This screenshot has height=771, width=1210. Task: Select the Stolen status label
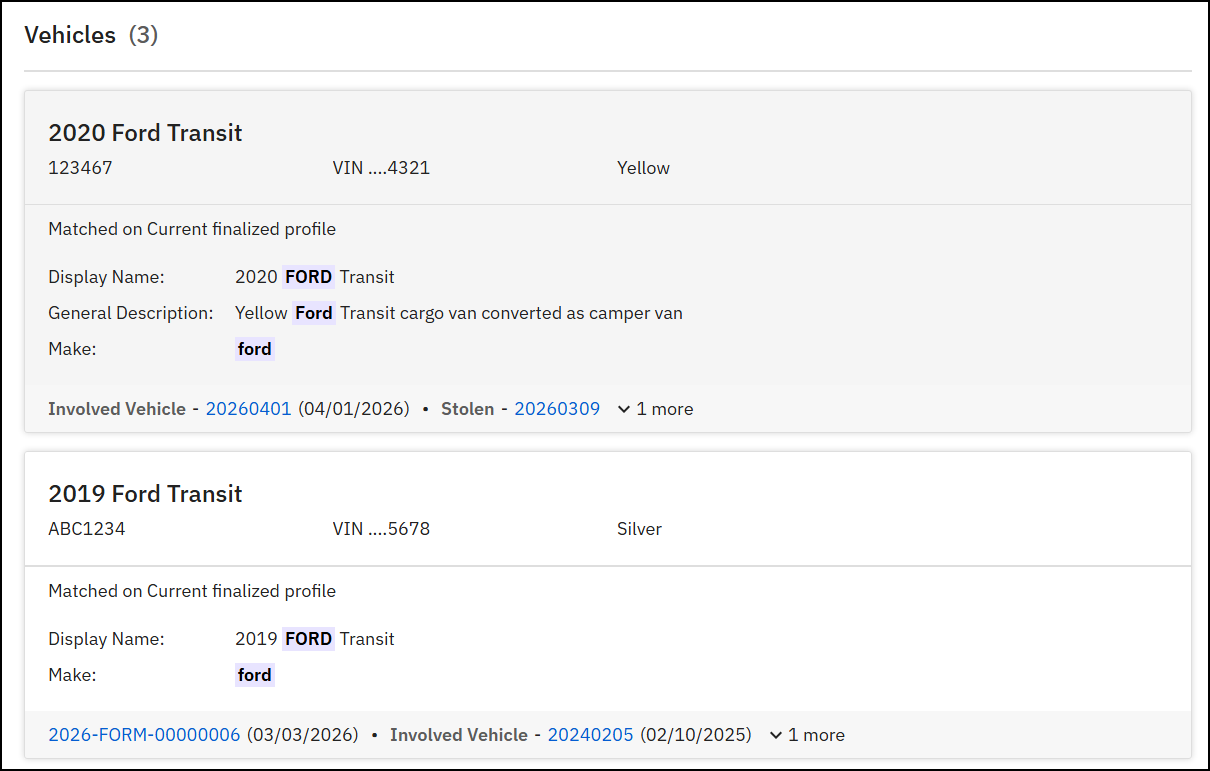(467, 408)
